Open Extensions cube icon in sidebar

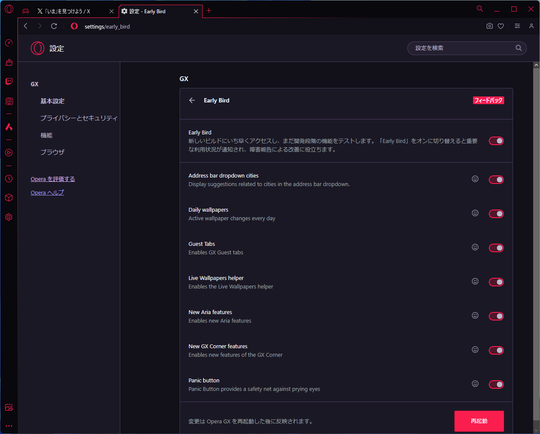coord(9,198)
